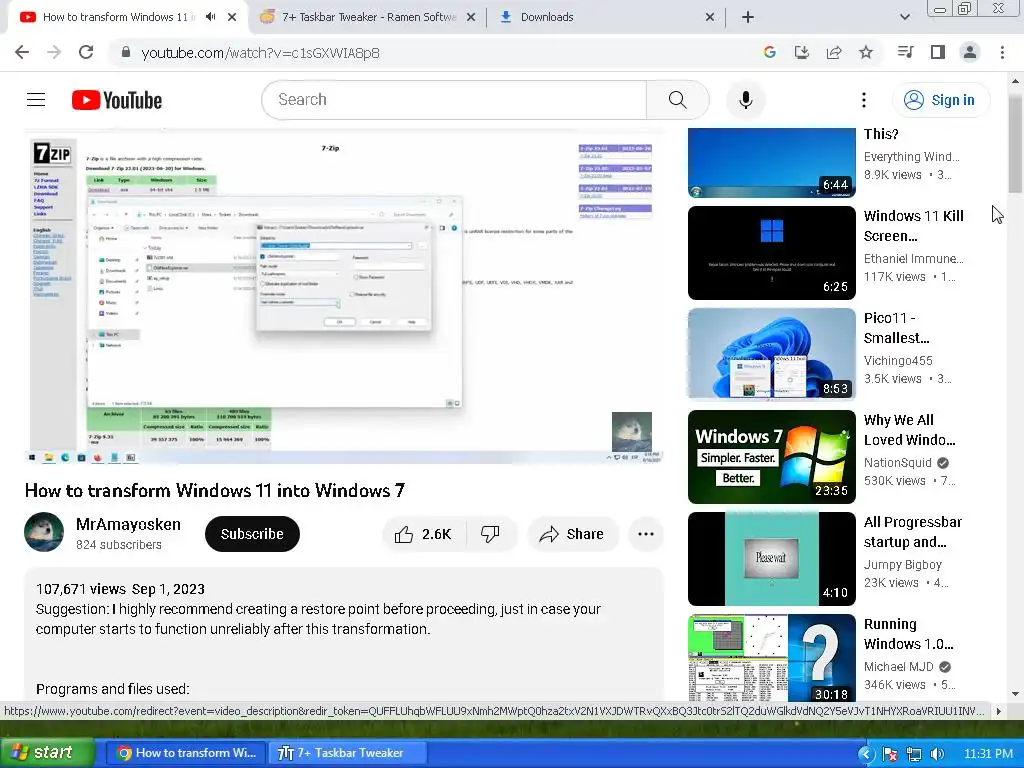Screen dimensions: 1024x768
Task: Click site lock icon in address bar
Action: point(125,53)
